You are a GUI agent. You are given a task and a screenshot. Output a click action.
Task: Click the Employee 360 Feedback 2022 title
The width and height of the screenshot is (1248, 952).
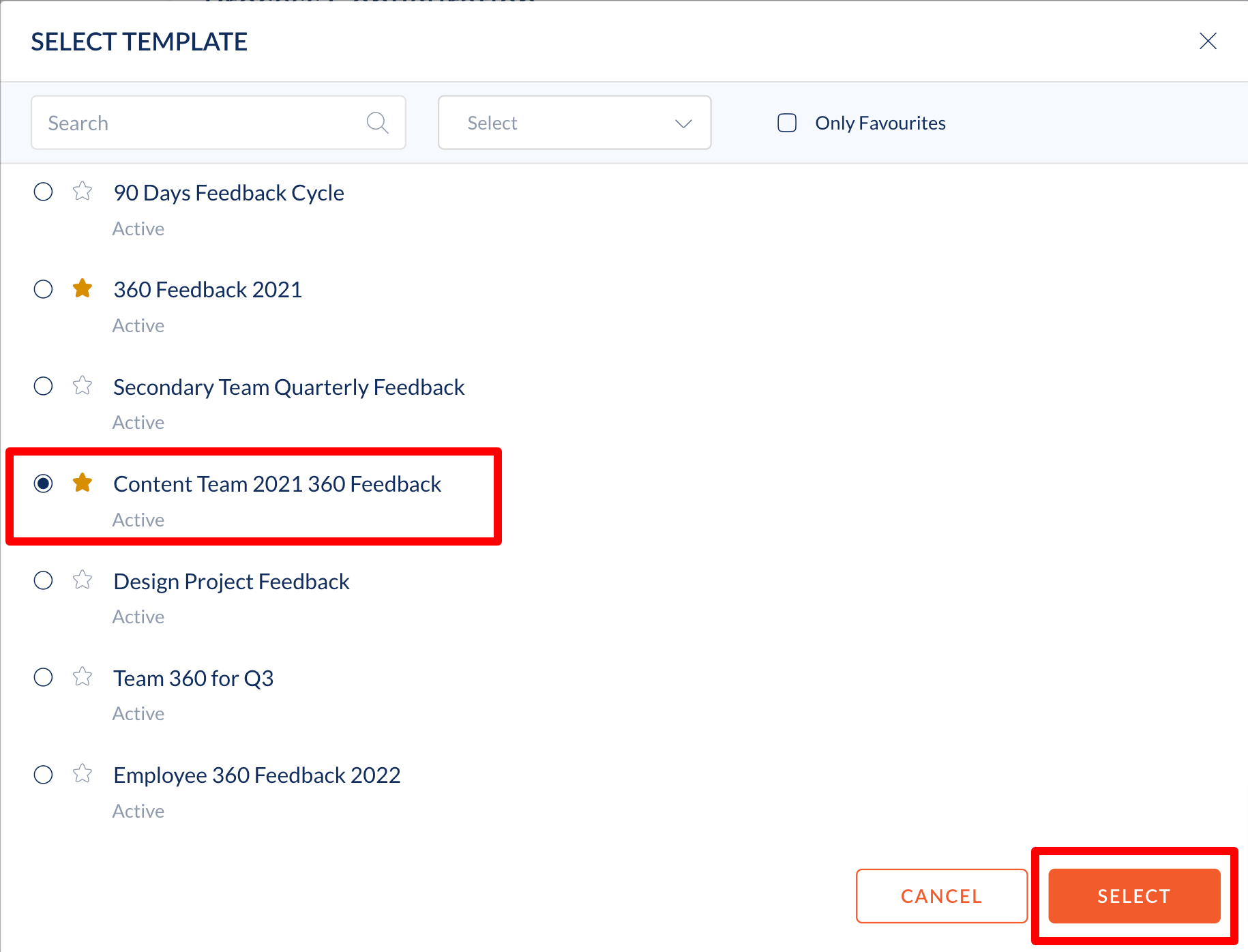point(256,775)
